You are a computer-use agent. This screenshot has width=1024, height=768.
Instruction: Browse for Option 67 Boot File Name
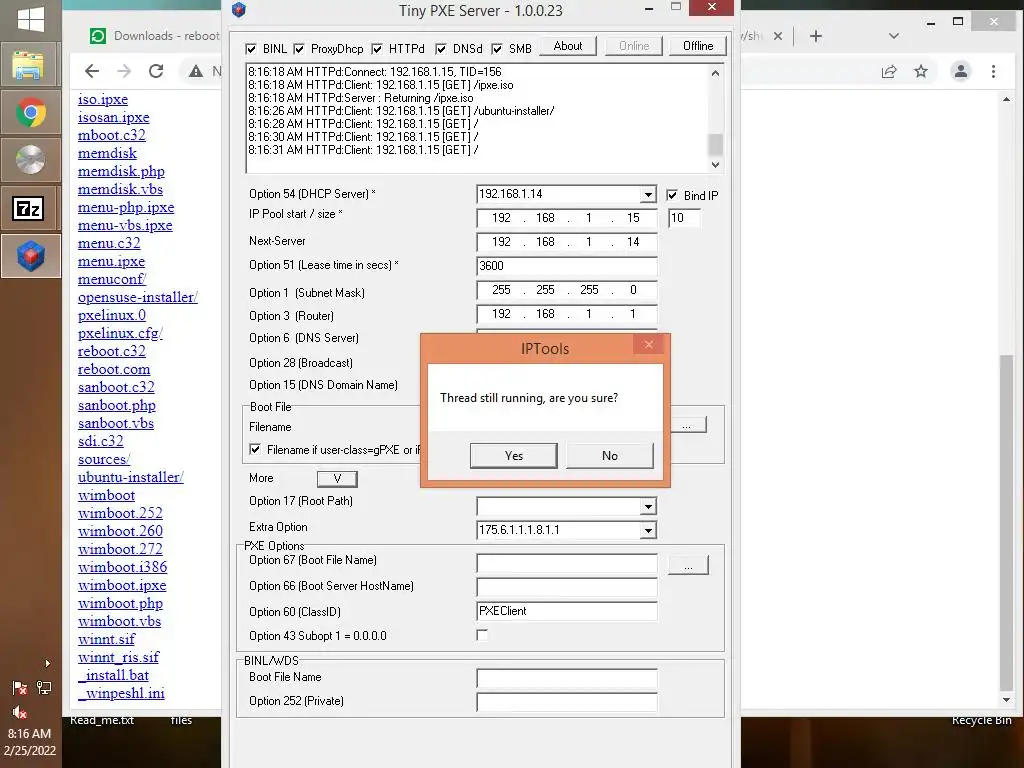688,566
